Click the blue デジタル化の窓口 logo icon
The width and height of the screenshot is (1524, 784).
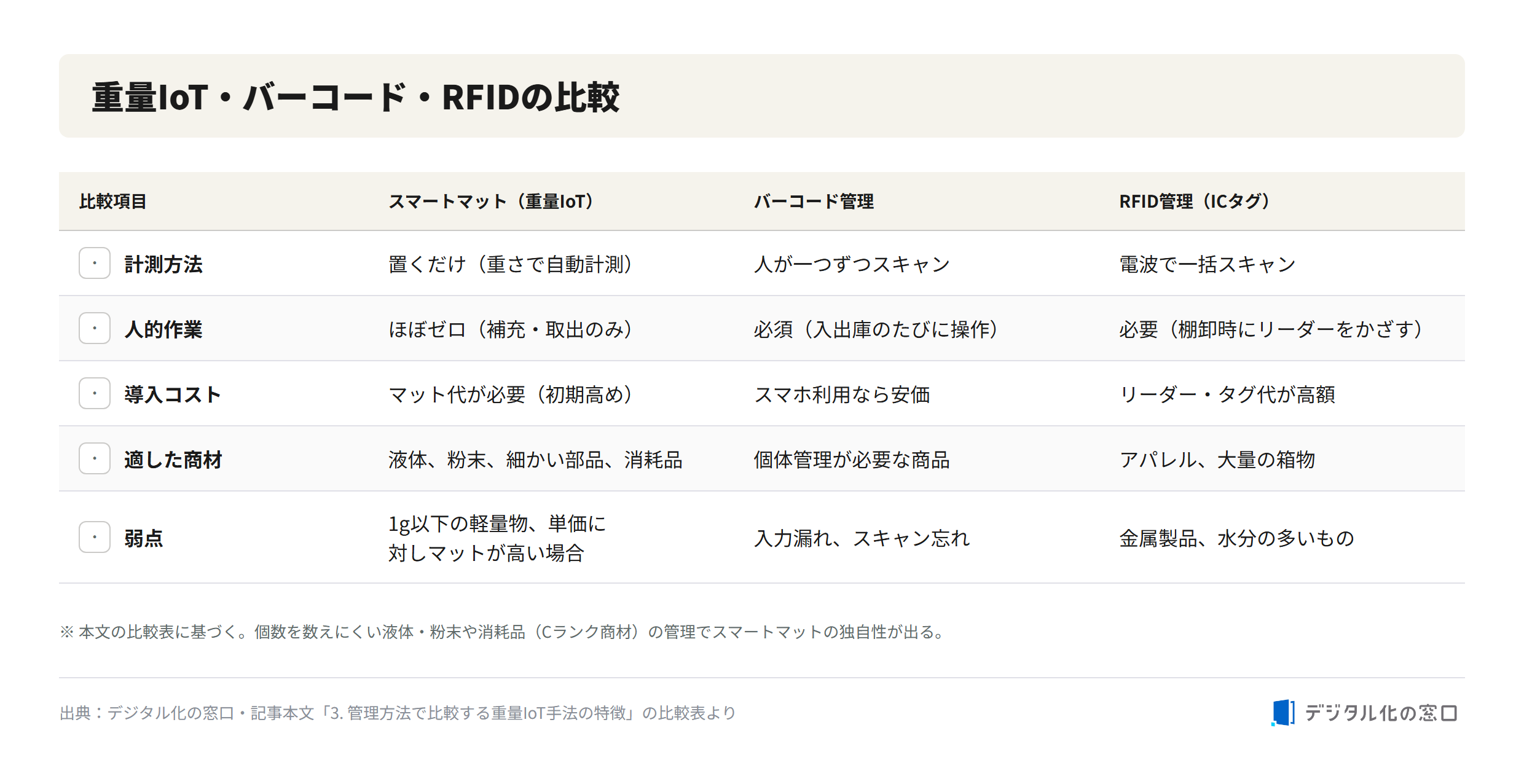click(1283, 713)
